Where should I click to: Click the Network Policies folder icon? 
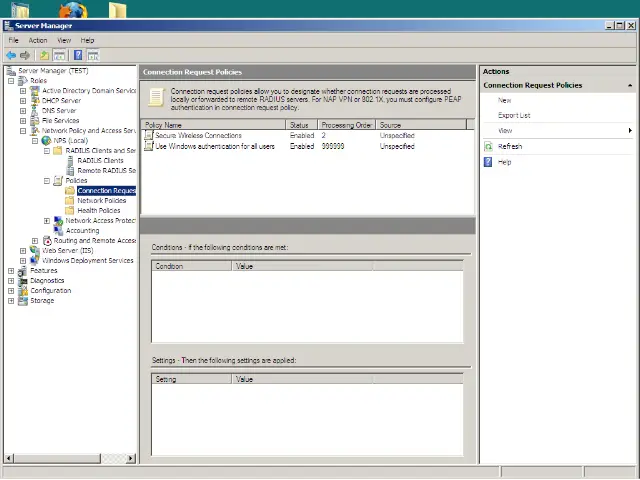click(x=70, y=200)
